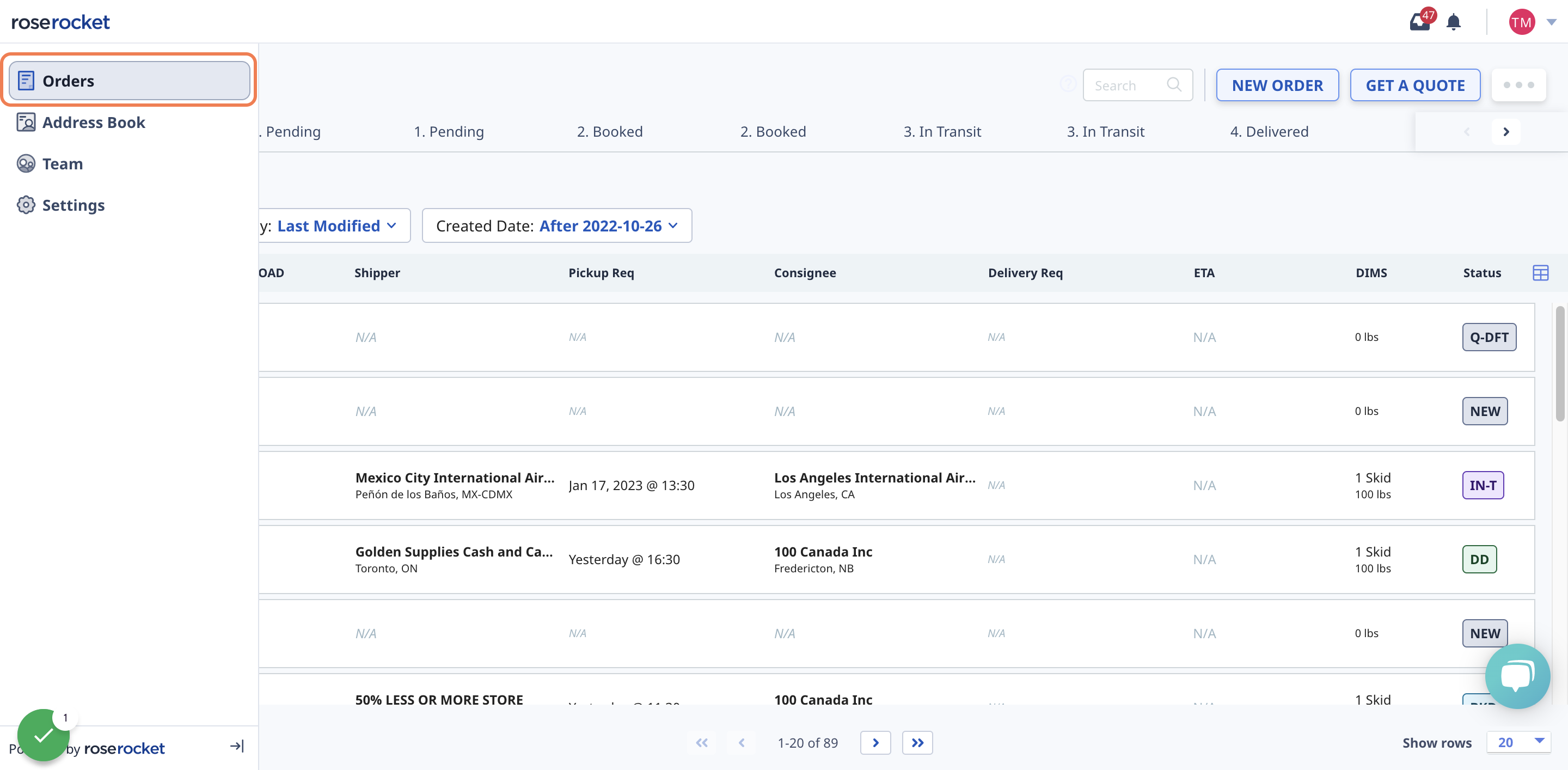1568x770 pixels.
Task: Click the ETA column header
Action: (1203, 273)
